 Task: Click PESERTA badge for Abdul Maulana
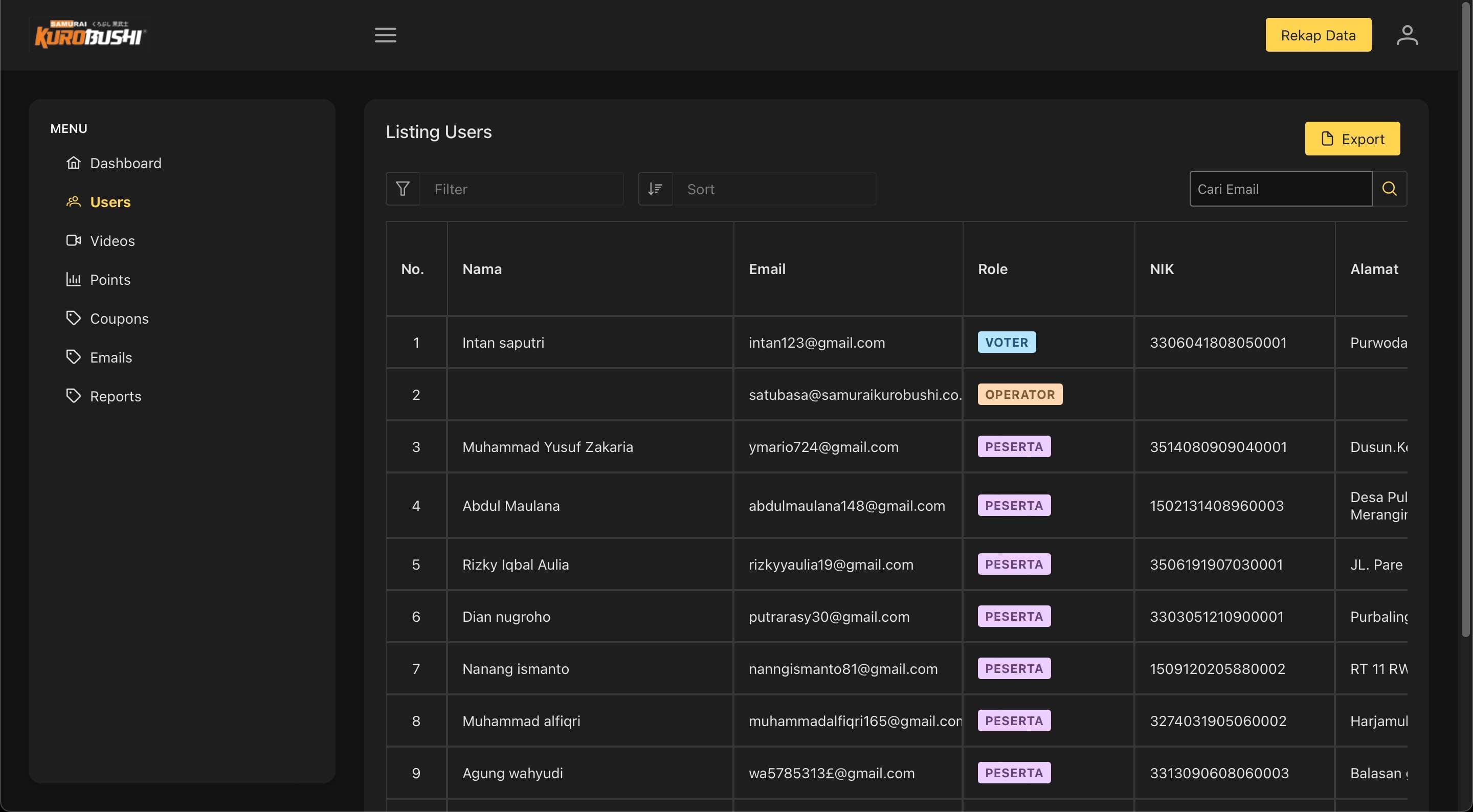tap(1014, 505)
